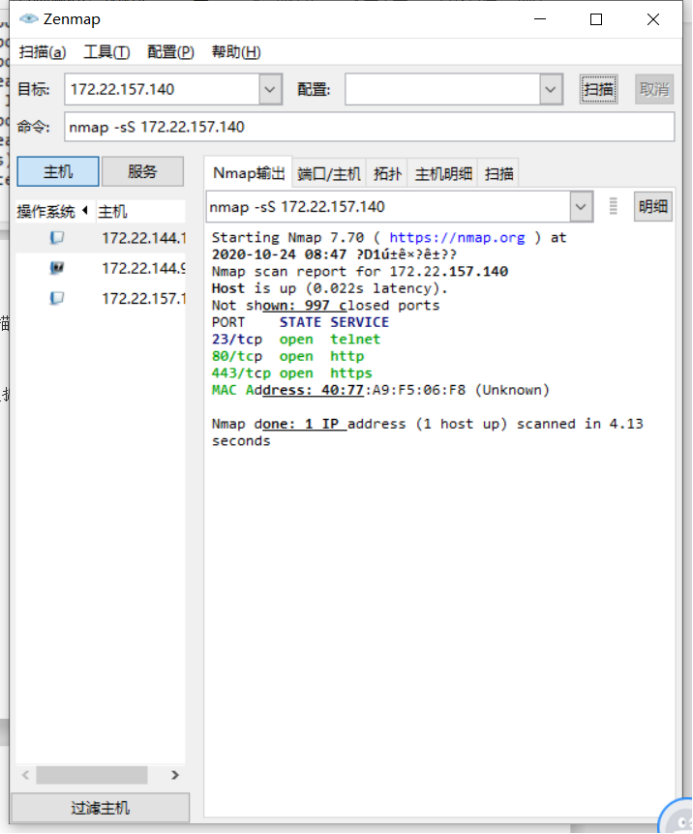Click the MAC Address line in output
Viewport: 693px width, 834px height.
pos(381,390)
